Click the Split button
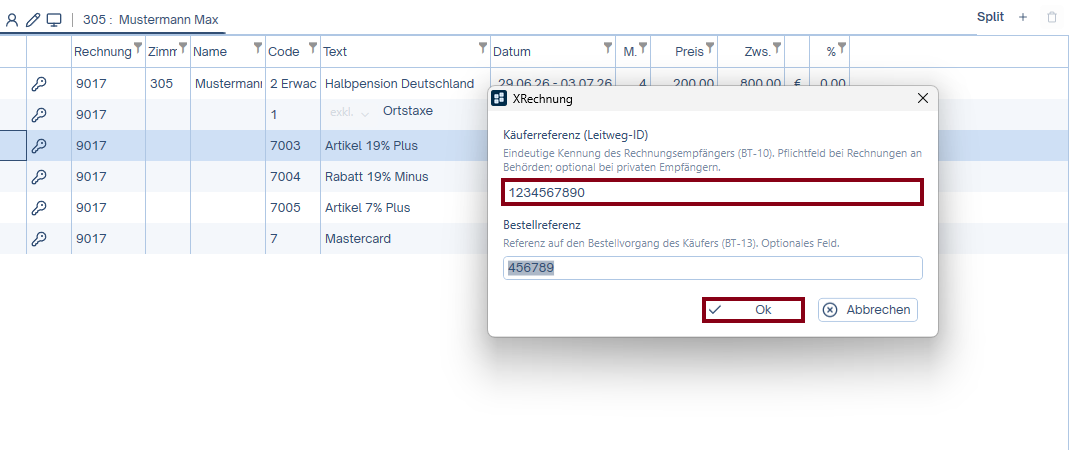Viewport: 1070px width, 450px height. point(990,17)
